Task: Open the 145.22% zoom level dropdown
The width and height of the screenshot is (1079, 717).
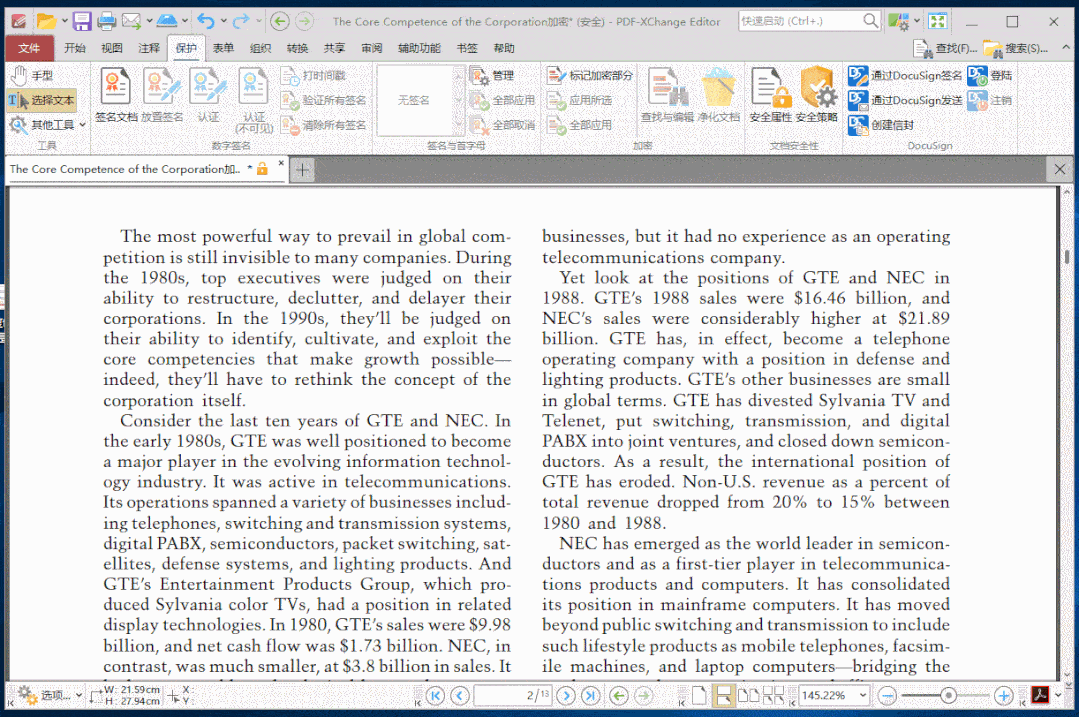Action: [x=862, y=694]
